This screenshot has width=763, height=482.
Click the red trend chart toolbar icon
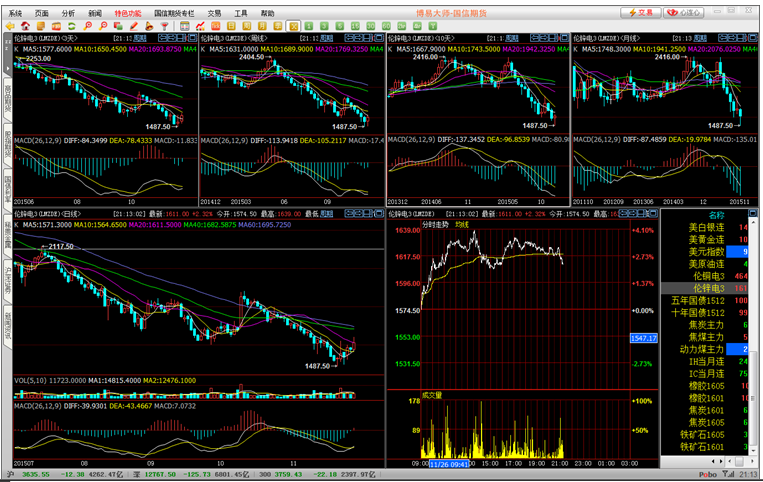pyautogui.click(x=200, y=26)
